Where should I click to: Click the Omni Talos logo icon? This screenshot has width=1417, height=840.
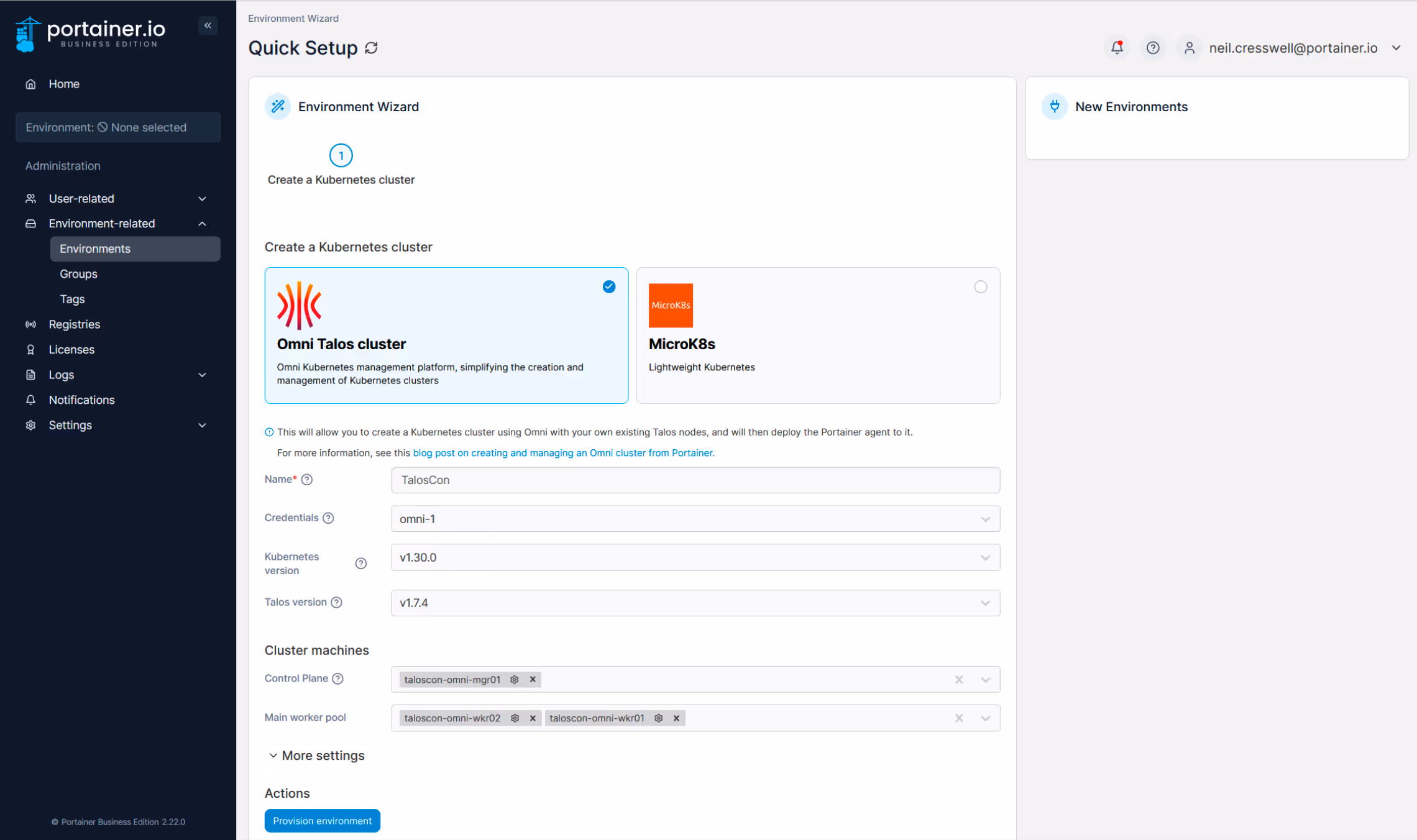(299, 305)
